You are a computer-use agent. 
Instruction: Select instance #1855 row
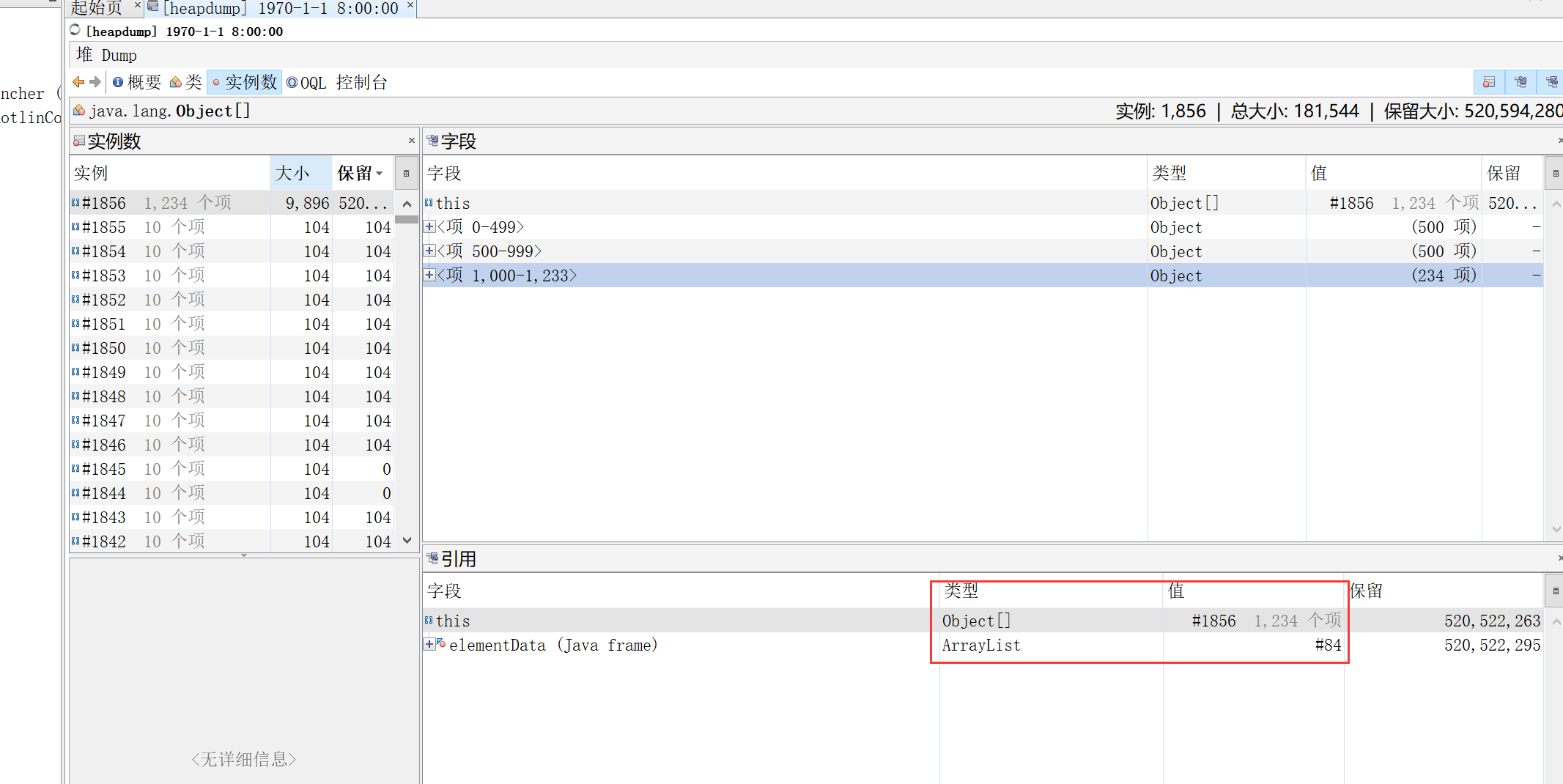pyautogui.click(x=232, y=227)
